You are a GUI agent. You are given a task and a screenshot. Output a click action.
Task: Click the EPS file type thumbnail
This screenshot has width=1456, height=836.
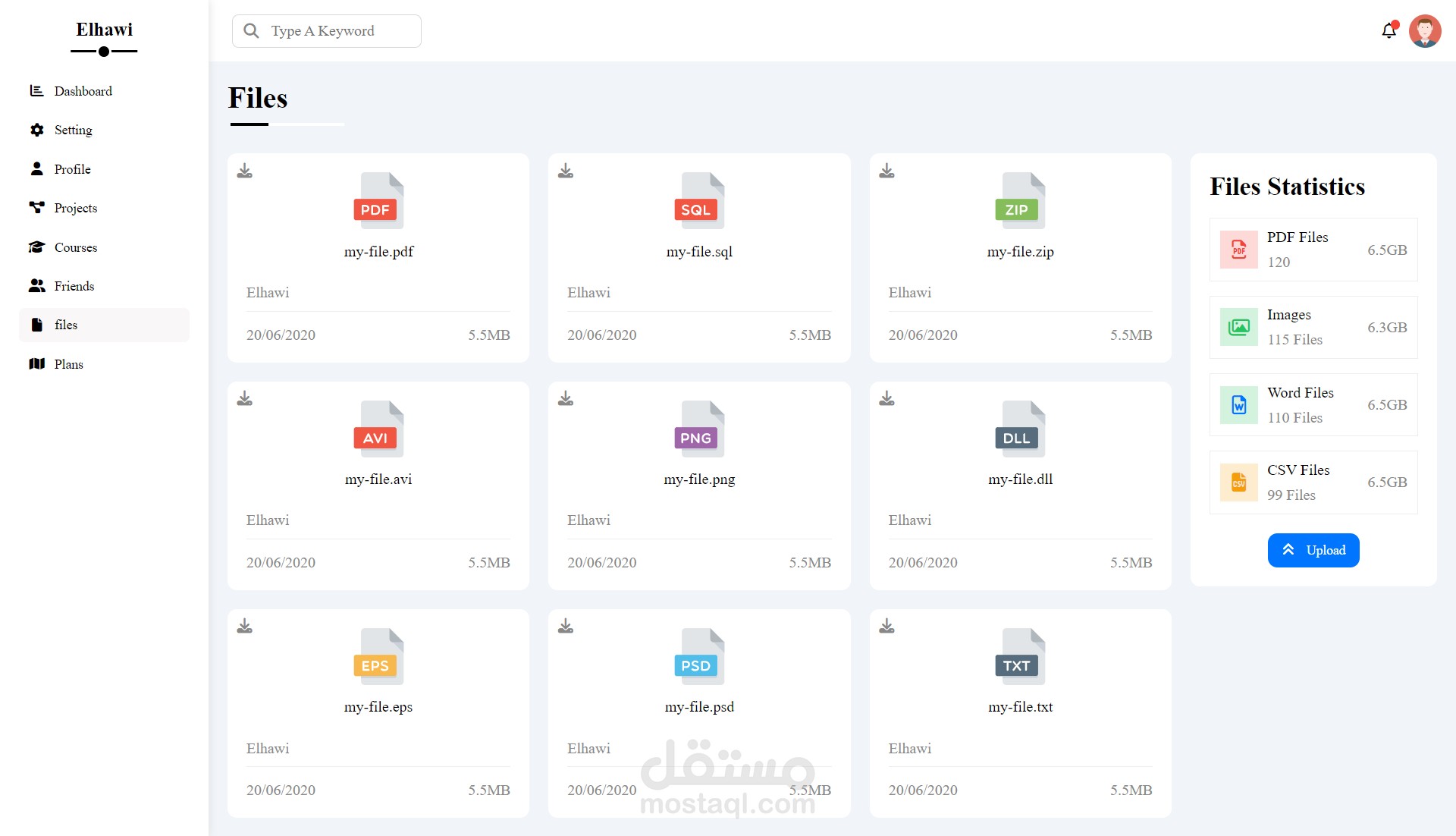click(378, 656)
